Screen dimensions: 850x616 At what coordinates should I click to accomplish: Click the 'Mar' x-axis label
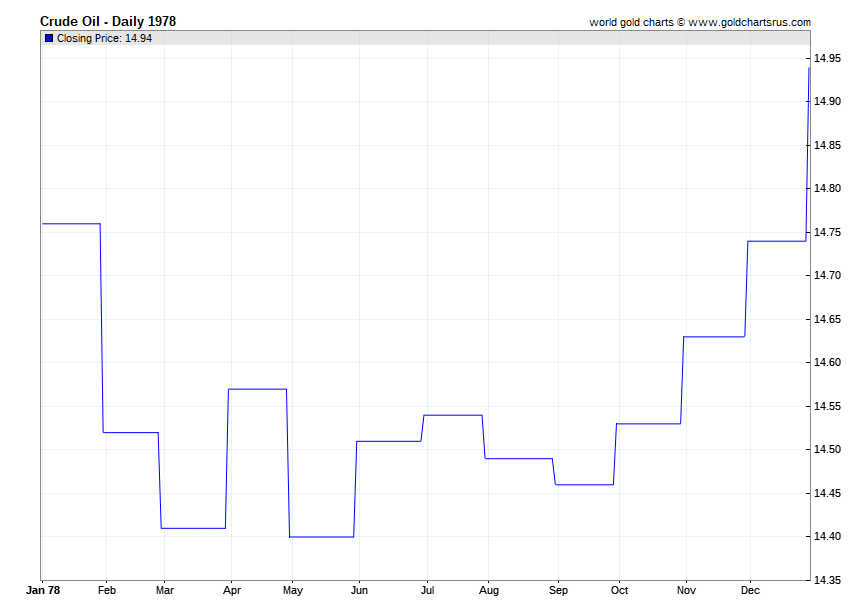[165, 590]
